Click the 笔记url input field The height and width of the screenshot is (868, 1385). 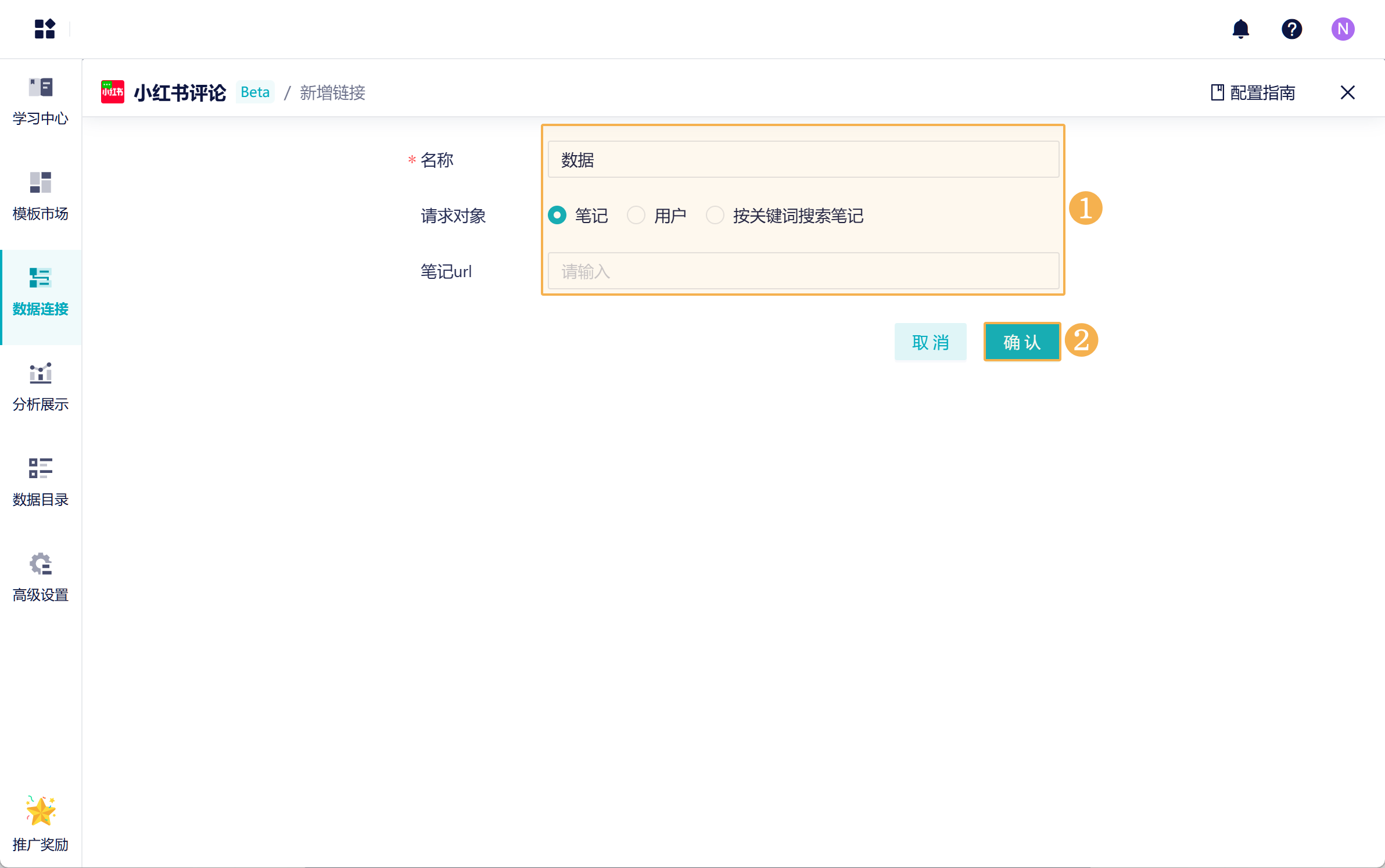coord(803,271)
